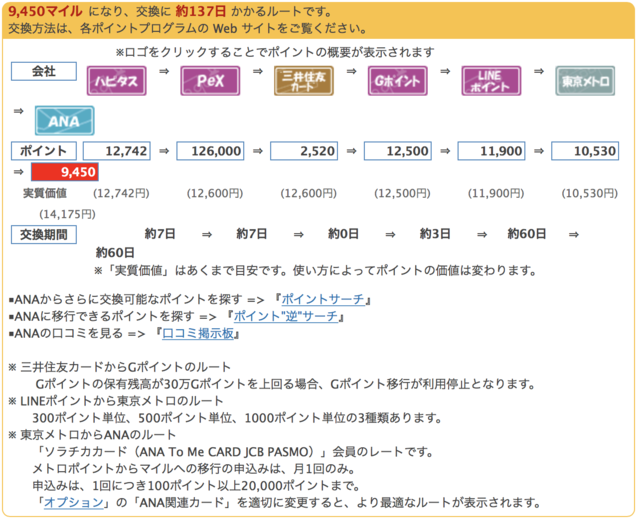Click the 9,450マイル header text
640x525 pixels.
coord(45,11)
